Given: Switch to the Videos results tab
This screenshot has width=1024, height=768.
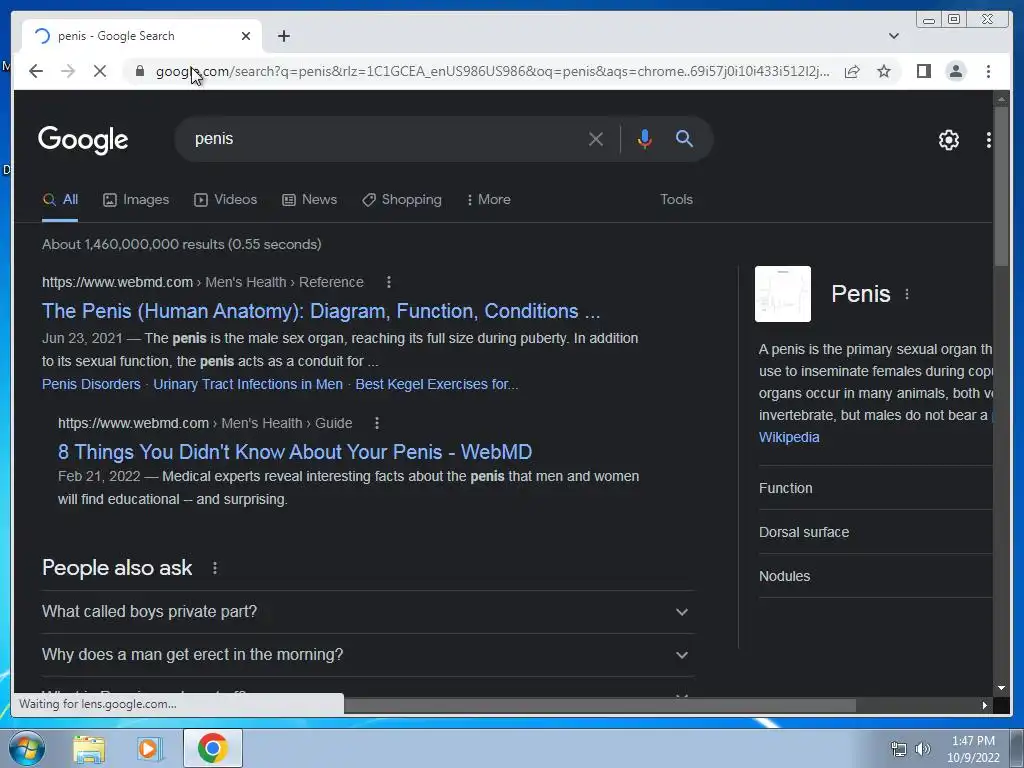Looking at the screenshot, I should click(226, 200).
